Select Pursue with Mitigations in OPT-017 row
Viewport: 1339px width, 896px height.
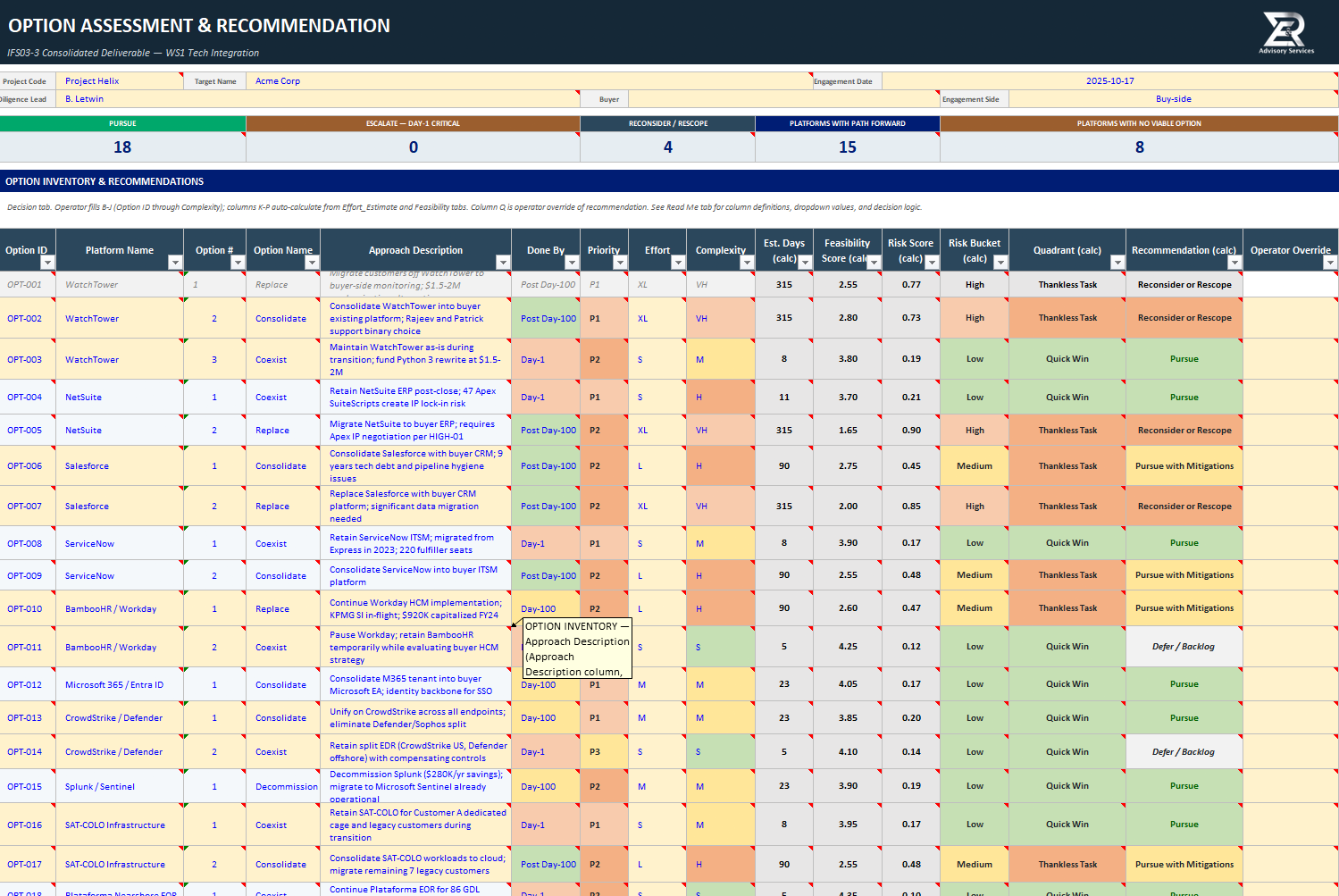(1184, 864)
